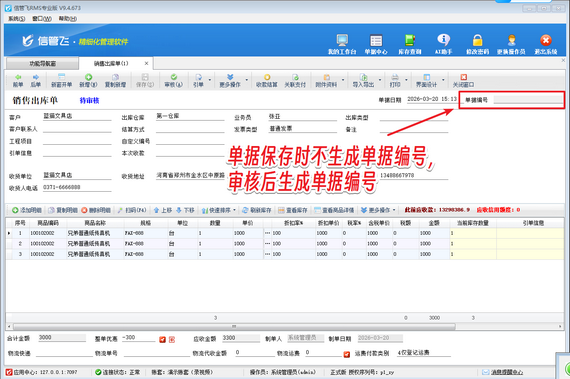Click 退出系统 red exit icon

545,44
